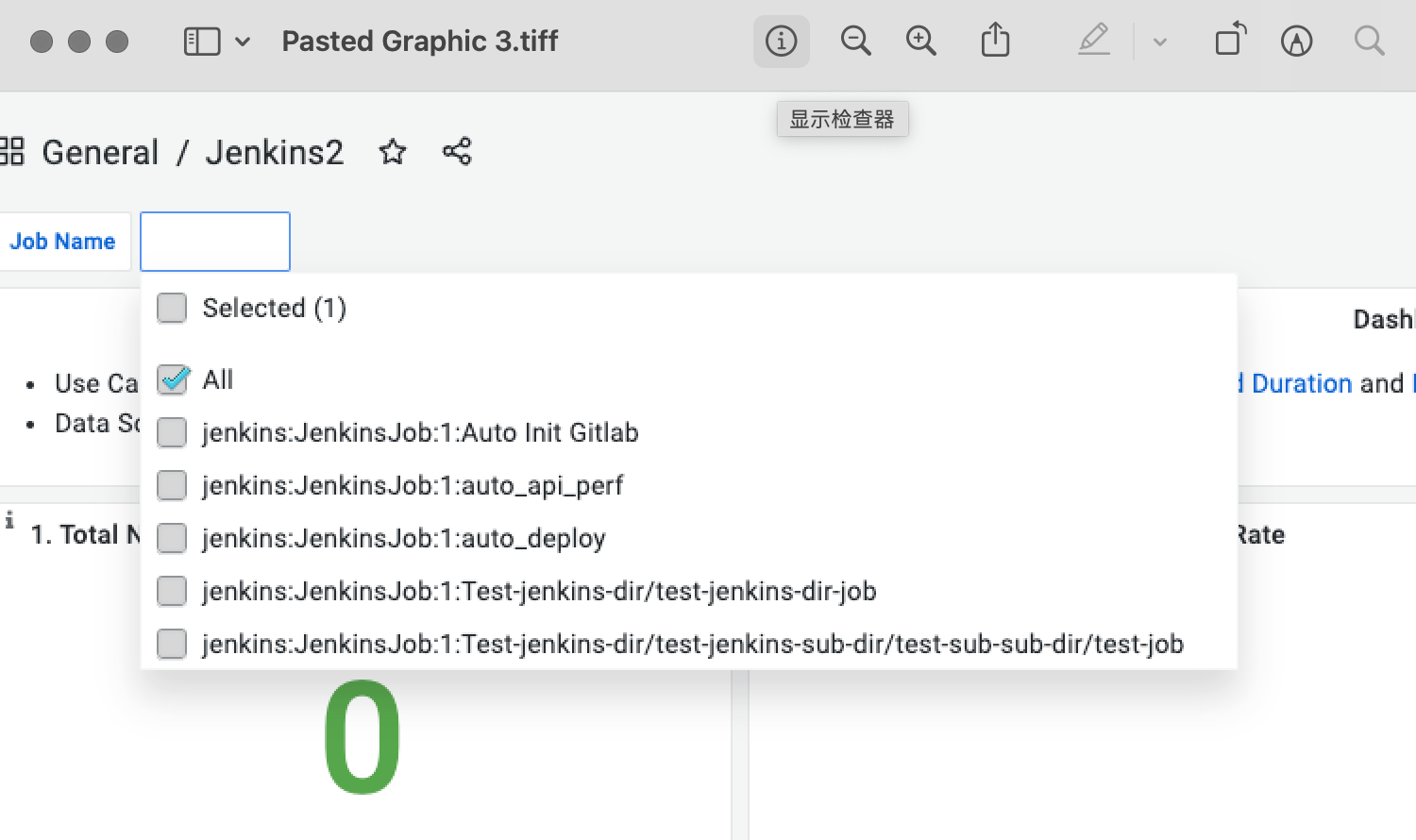The image size is (1416, 840).
Task: Toggle the Selected (1) checkbox
Action: (172, 308)
